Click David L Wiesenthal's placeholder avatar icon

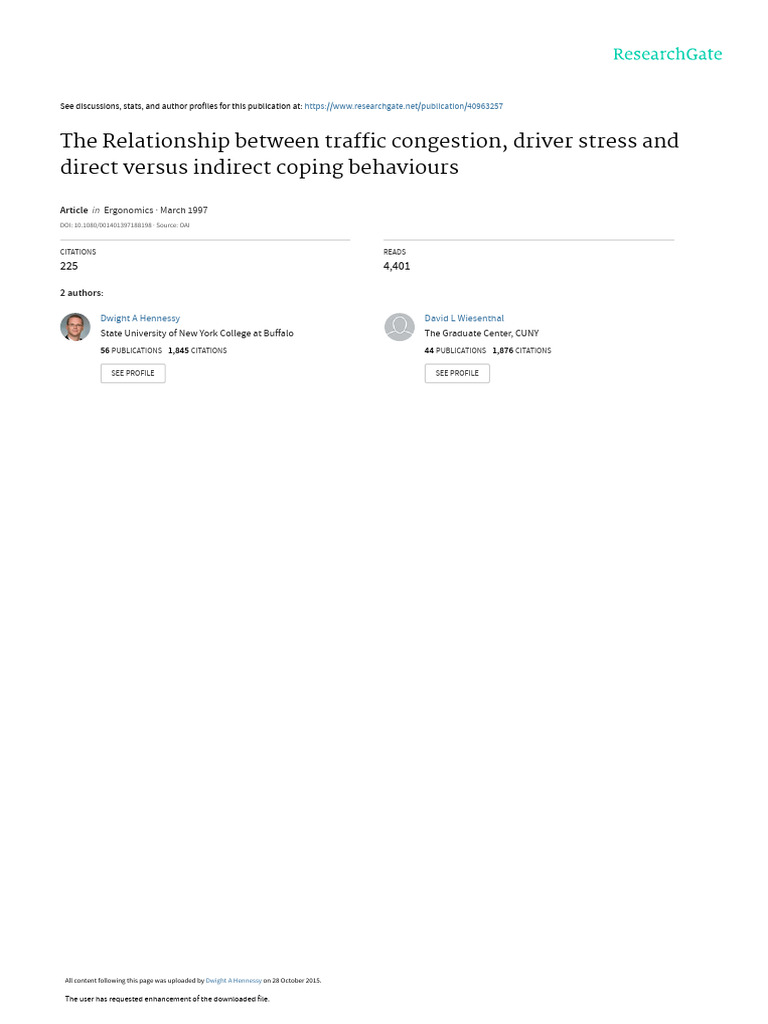[399, 327]
